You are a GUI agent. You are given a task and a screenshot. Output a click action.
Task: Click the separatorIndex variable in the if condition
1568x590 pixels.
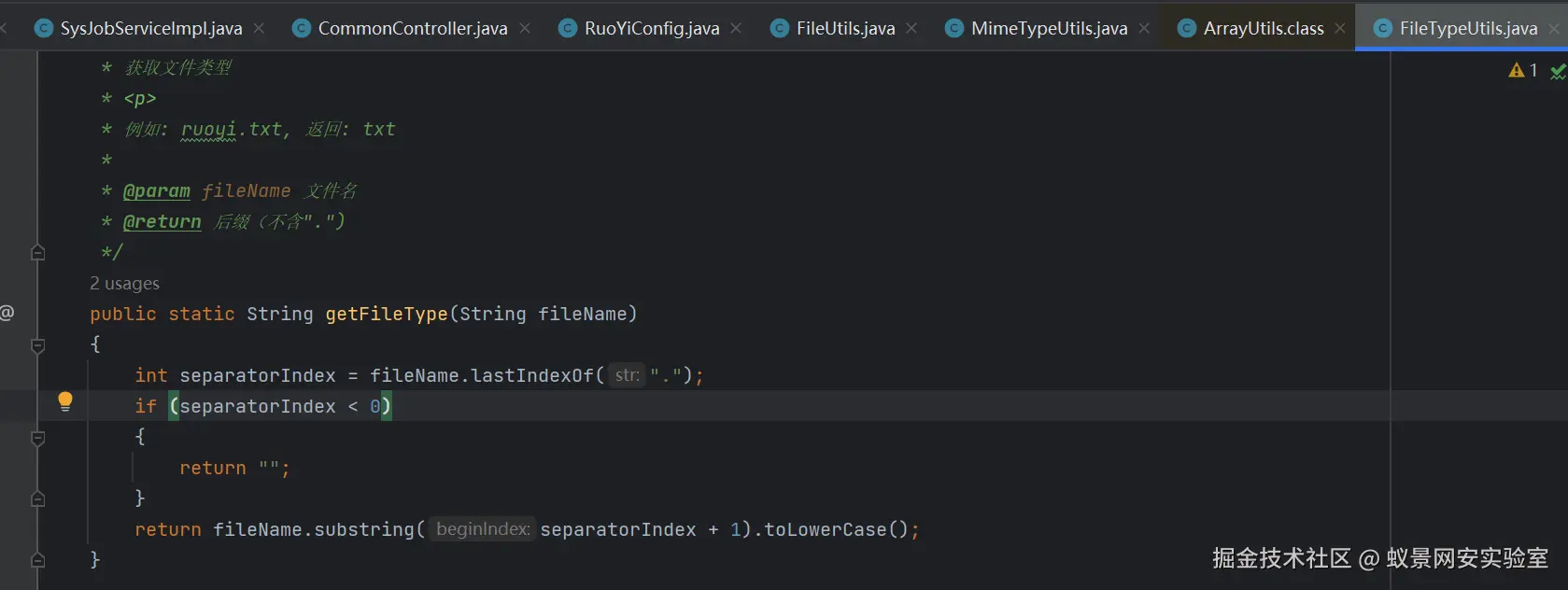pos(258,406)
